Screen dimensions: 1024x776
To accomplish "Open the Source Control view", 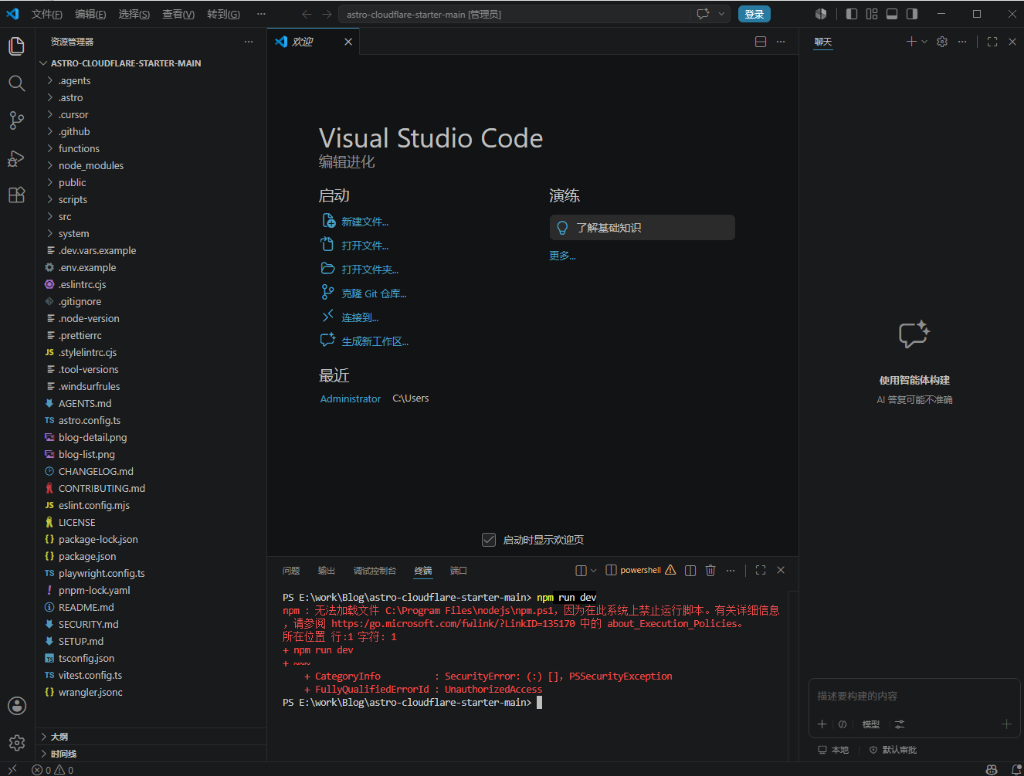I will [x=16, y=120].
